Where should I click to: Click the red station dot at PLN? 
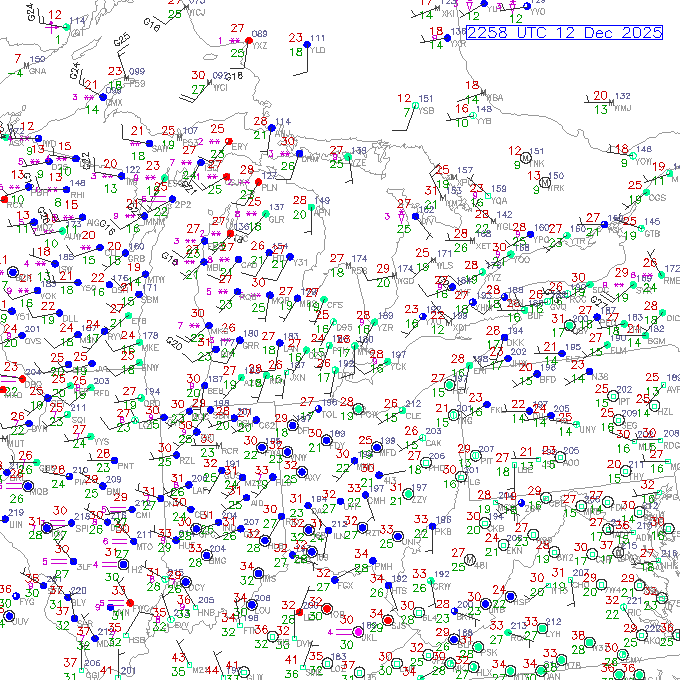click(x=258, y=182)
